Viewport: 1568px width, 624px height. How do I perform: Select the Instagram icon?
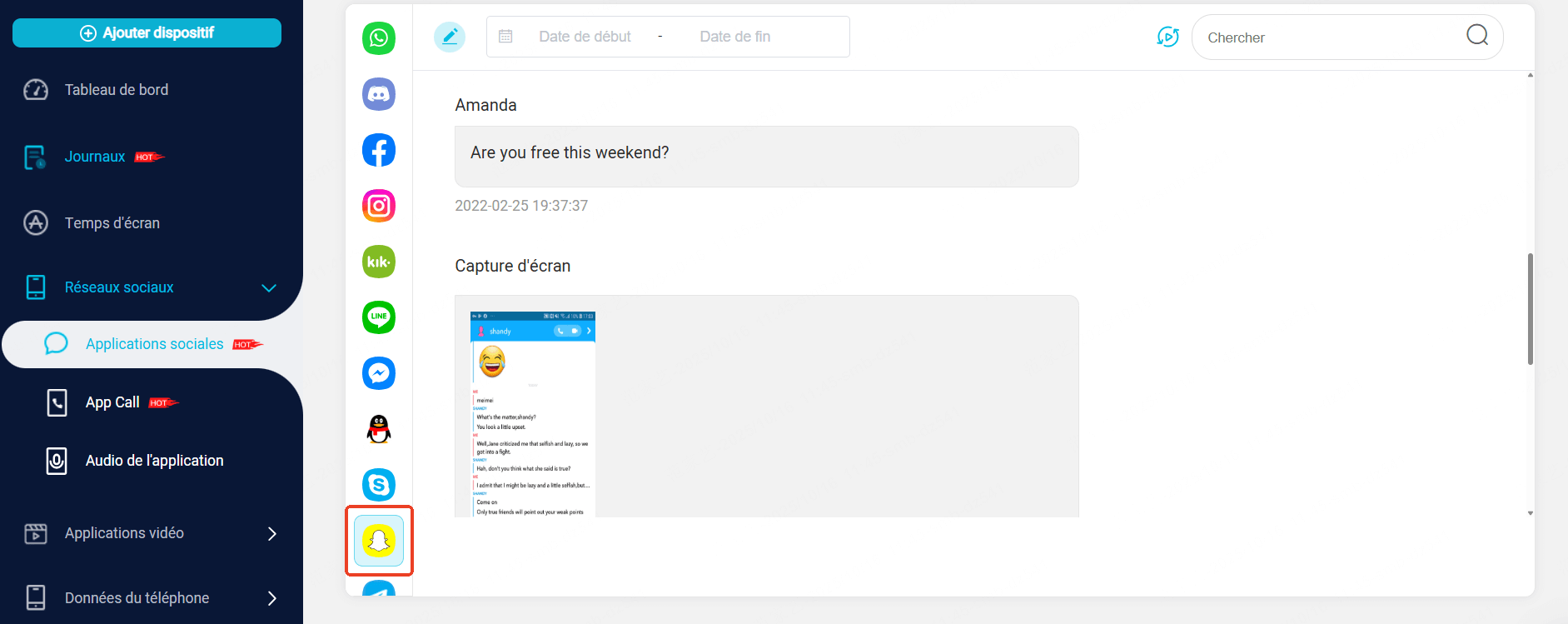tap(379, 206)
